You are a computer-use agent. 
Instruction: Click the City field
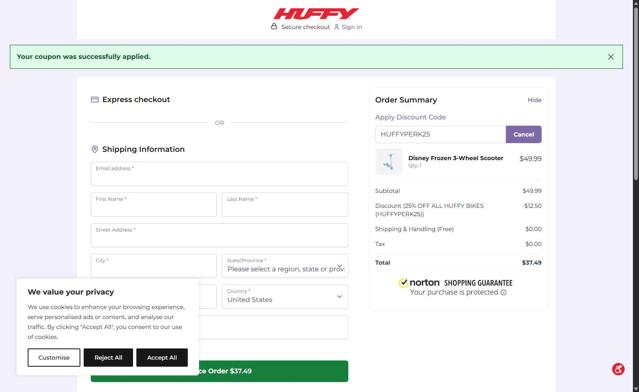[x=154, y=266]
